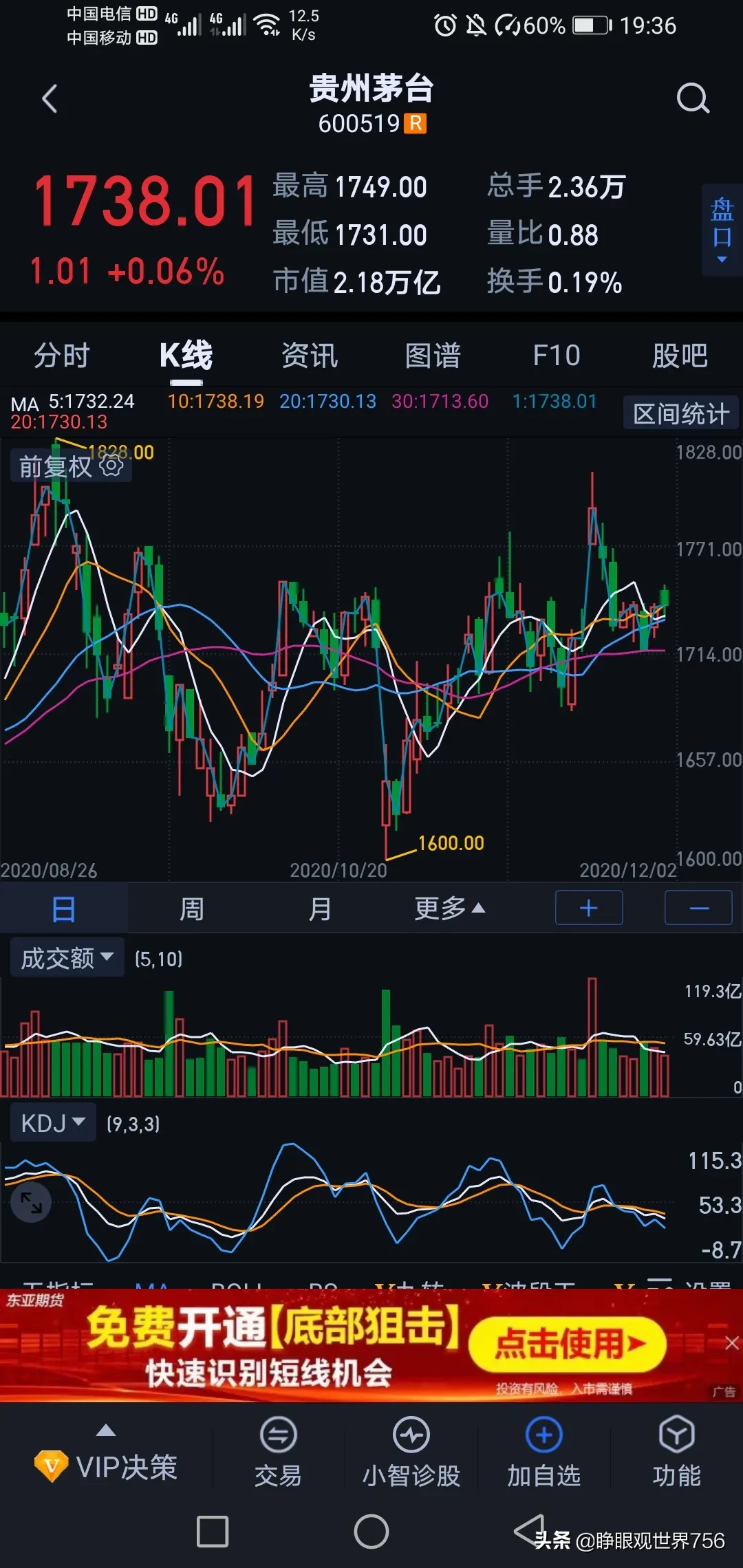Tap alarm clock status icon
The width and height of the screenshot is (743, 1568).
(x=445, y=25)
